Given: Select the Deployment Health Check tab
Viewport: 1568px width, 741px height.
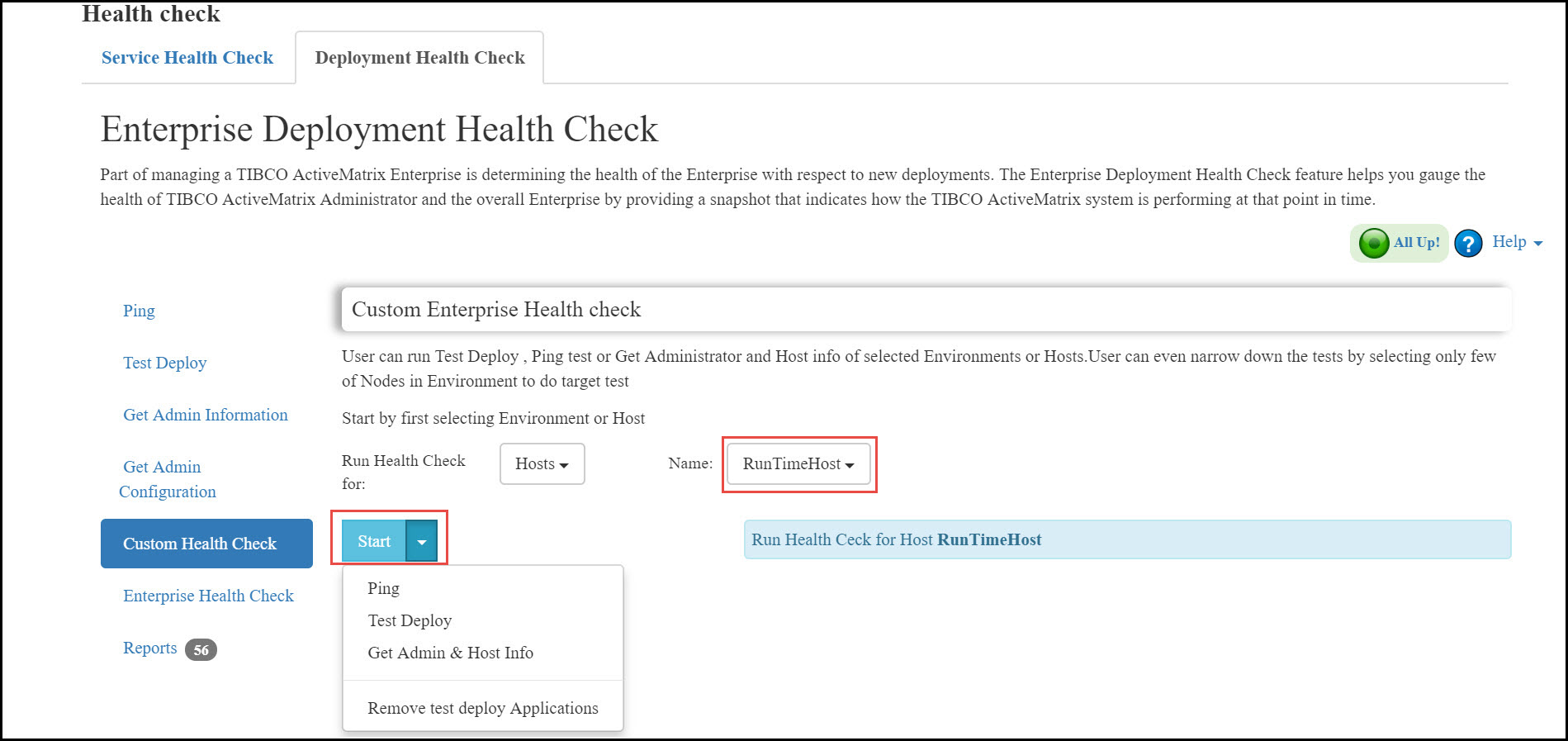Looking at the screenshot, I should coord(419,58).
